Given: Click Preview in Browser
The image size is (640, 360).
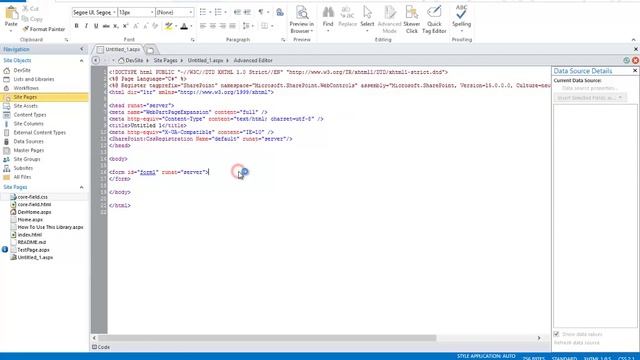Looking at the screenshot, I should tap(302, 20).
